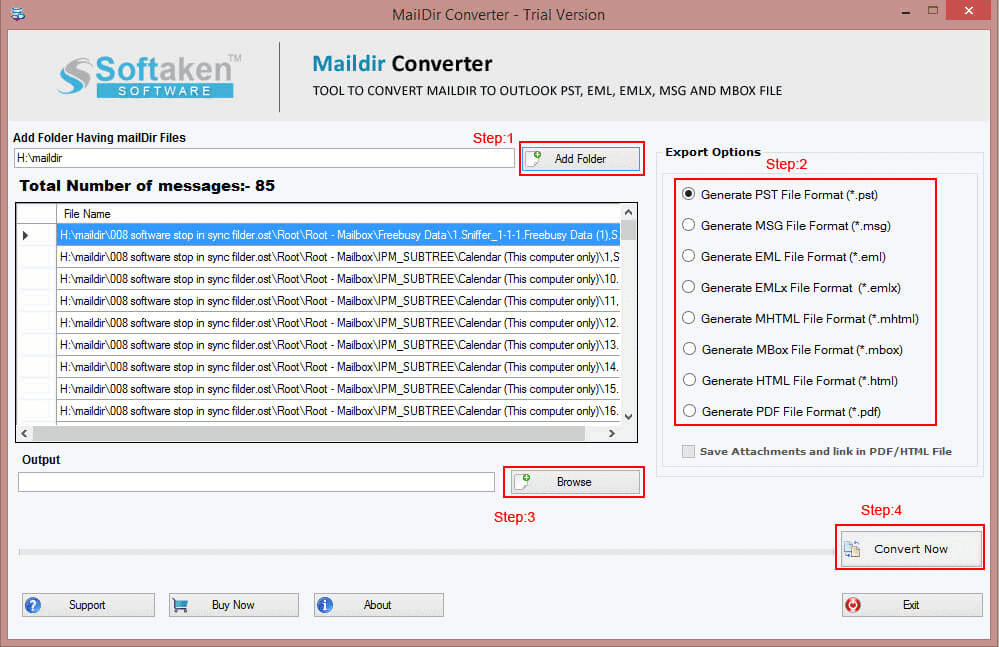999x647 pixels.
Task: Select the Calendar row ending in \16.
Action: tap(338, 411)
